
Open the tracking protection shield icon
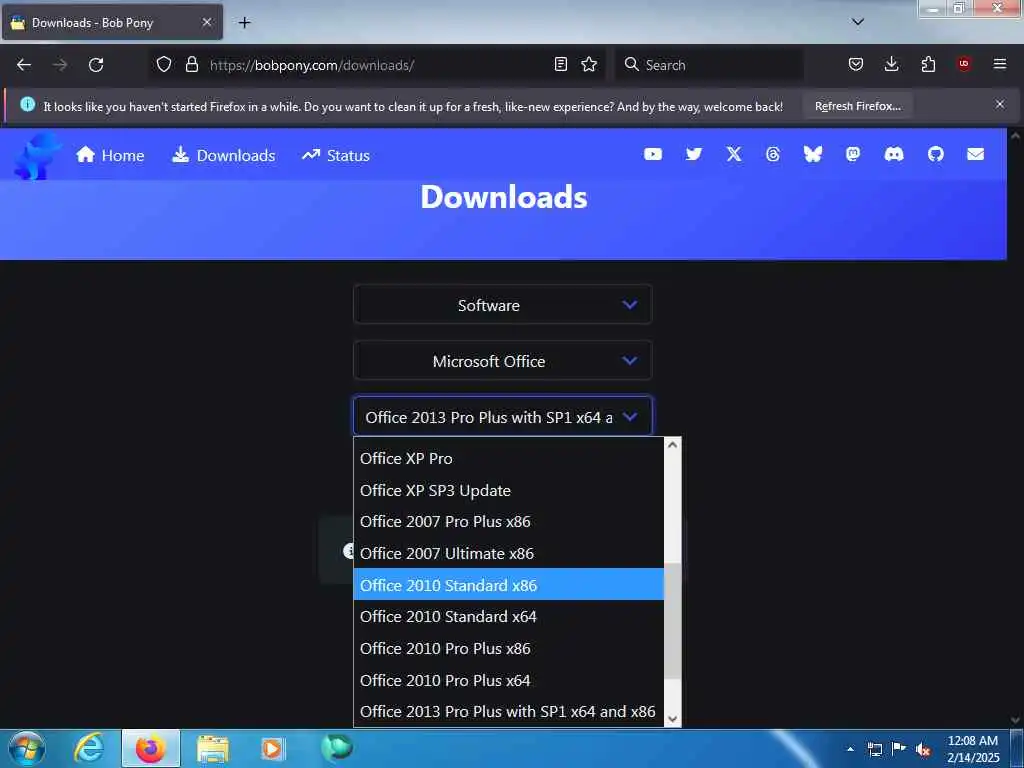(164, 64)
